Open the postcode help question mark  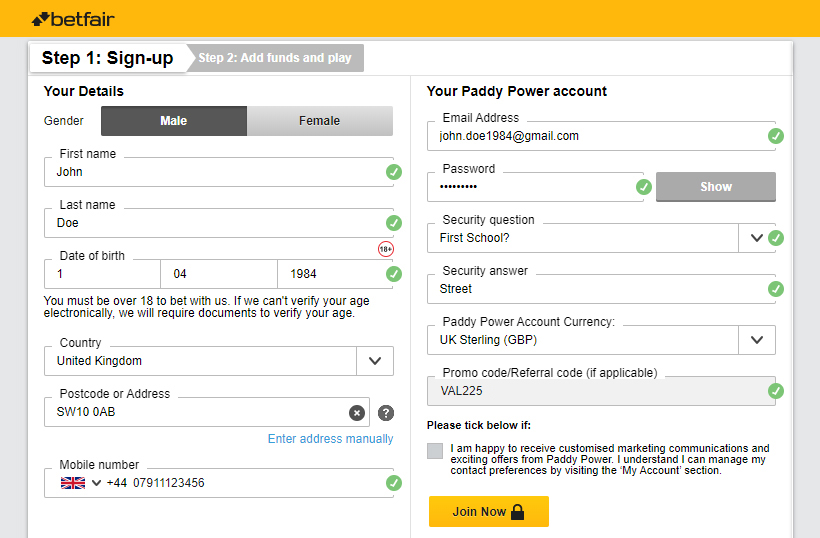click(x=386, y=413)
